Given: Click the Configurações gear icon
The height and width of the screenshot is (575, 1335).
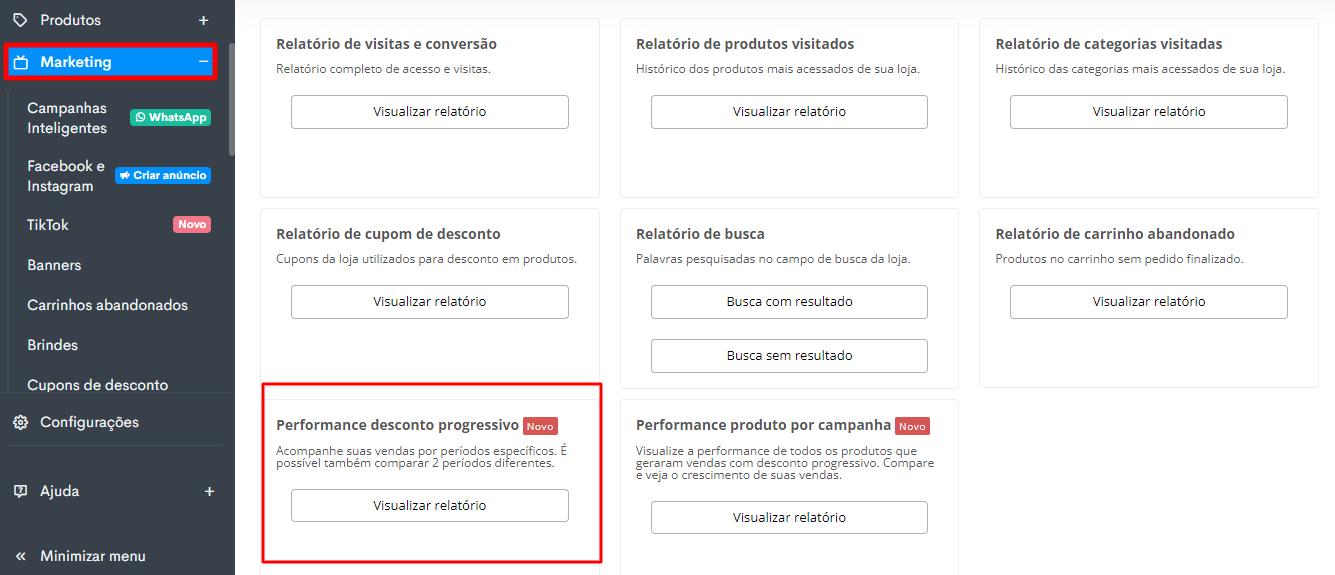Looking at the screenshot, I should coord(20,422).
